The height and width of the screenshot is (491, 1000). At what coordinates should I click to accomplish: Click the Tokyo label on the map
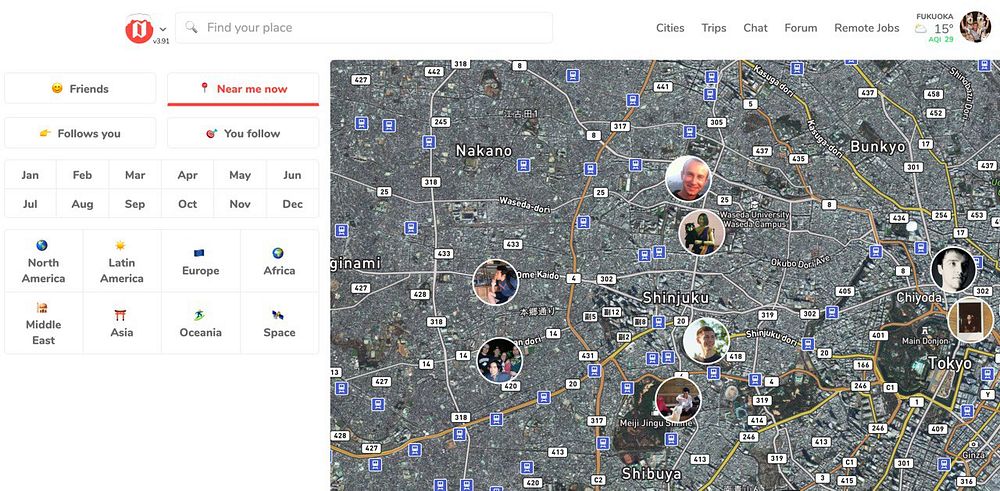(950, 363)
